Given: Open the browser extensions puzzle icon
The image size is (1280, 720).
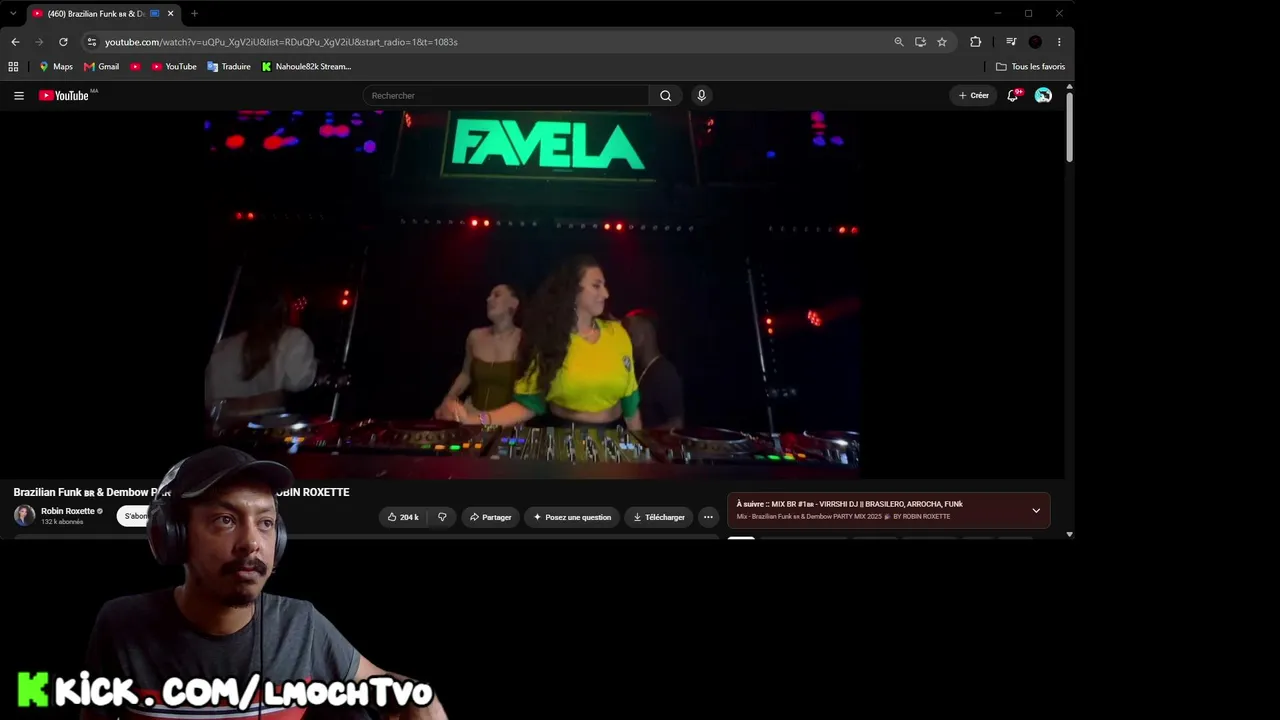Looking at the screenshot, I should click(976, 42).
